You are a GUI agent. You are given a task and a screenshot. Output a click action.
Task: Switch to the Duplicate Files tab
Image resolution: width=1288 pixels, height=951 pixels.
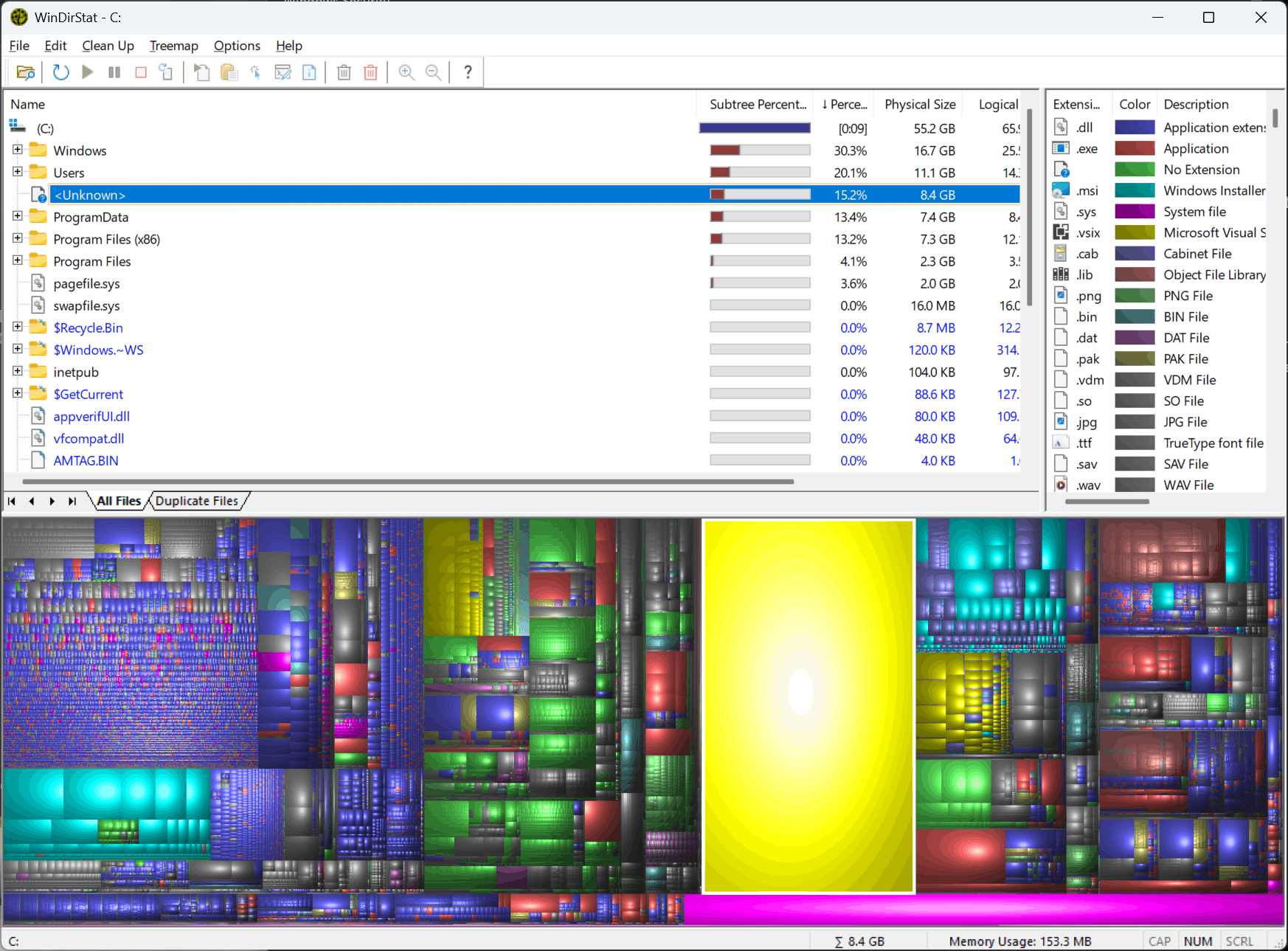point(197,501)
